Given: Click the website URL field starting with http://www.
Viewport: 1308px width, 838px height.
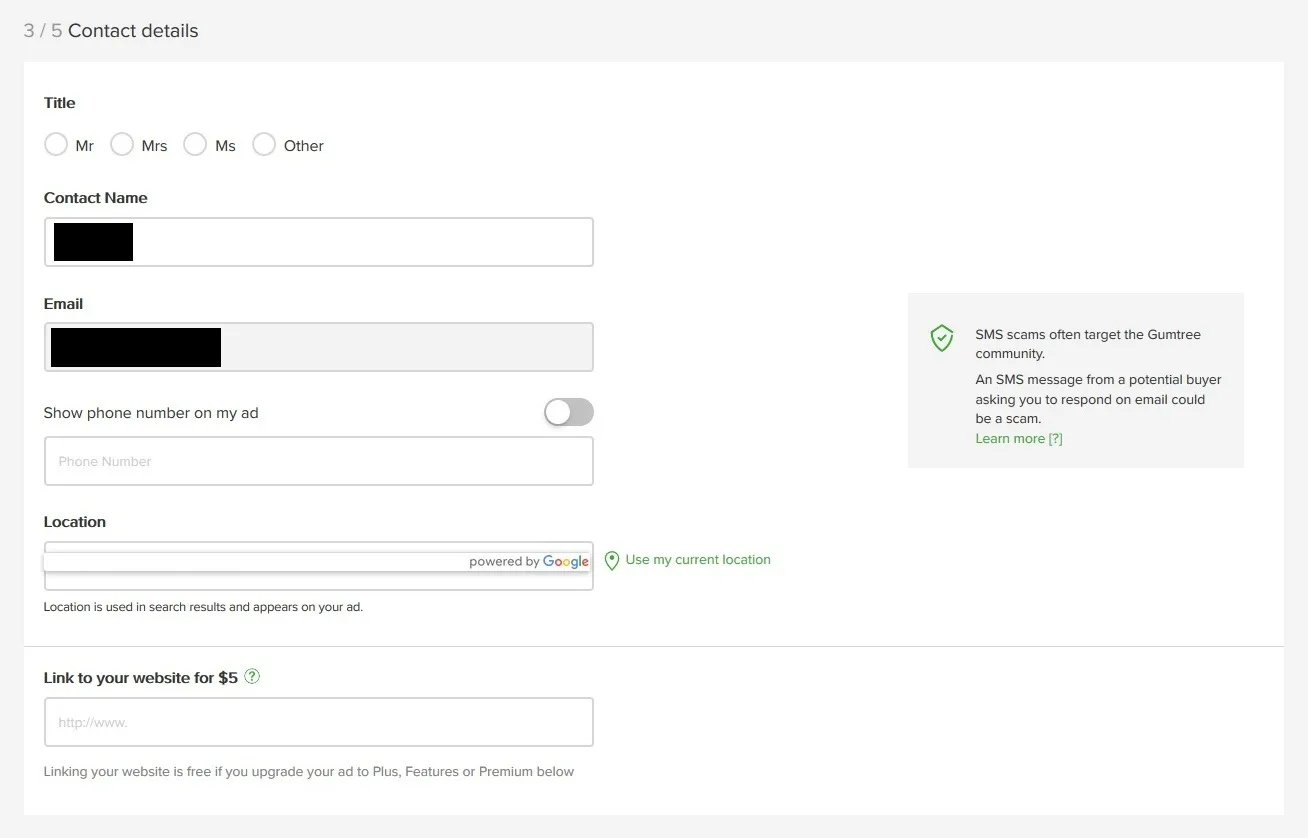Looking at the screenshot, I should pos(318,721).
